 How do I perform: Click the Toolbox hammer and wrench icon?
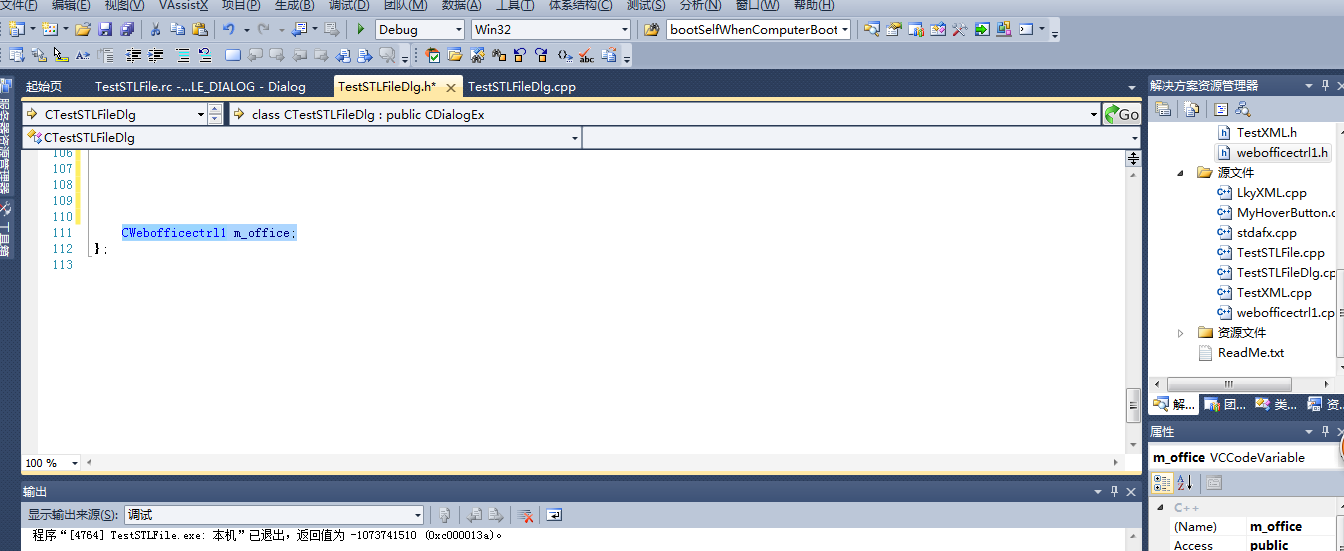click(x=959, y=30)
